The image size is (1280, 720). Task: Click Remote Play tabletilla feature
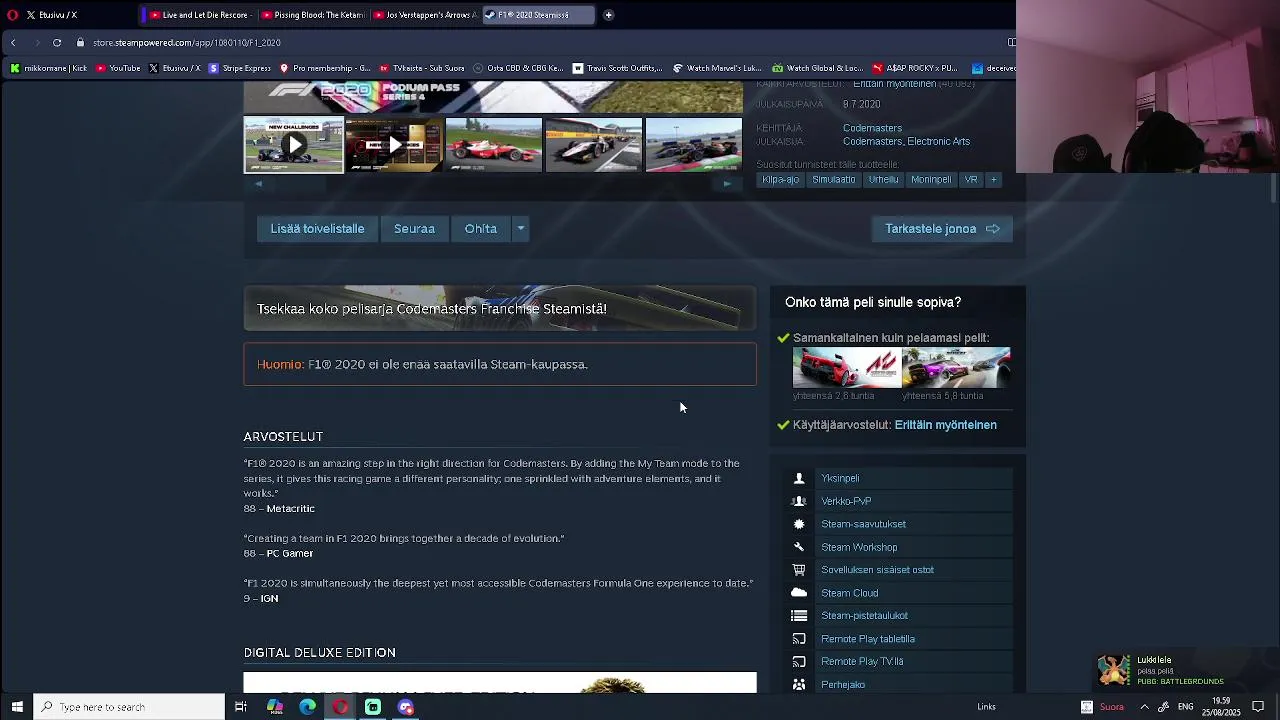[x=897, y=639]
